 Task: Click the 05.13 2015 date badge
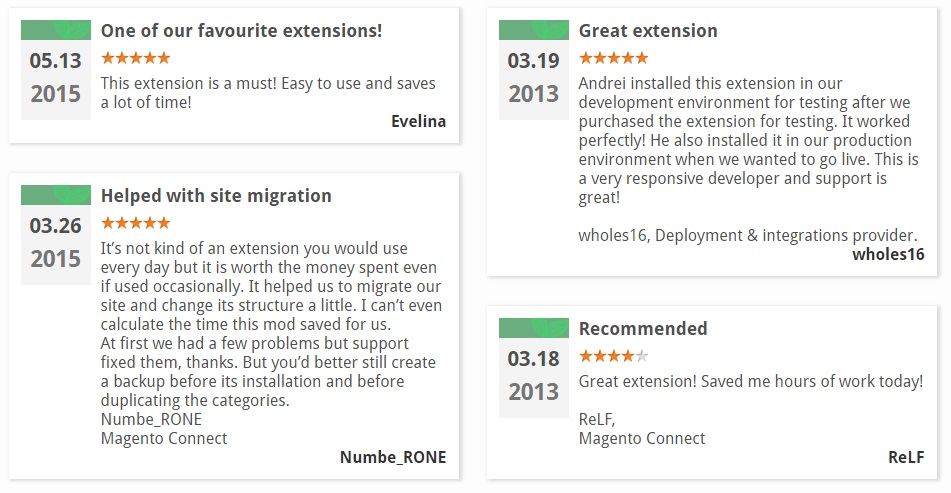[56, 77]
